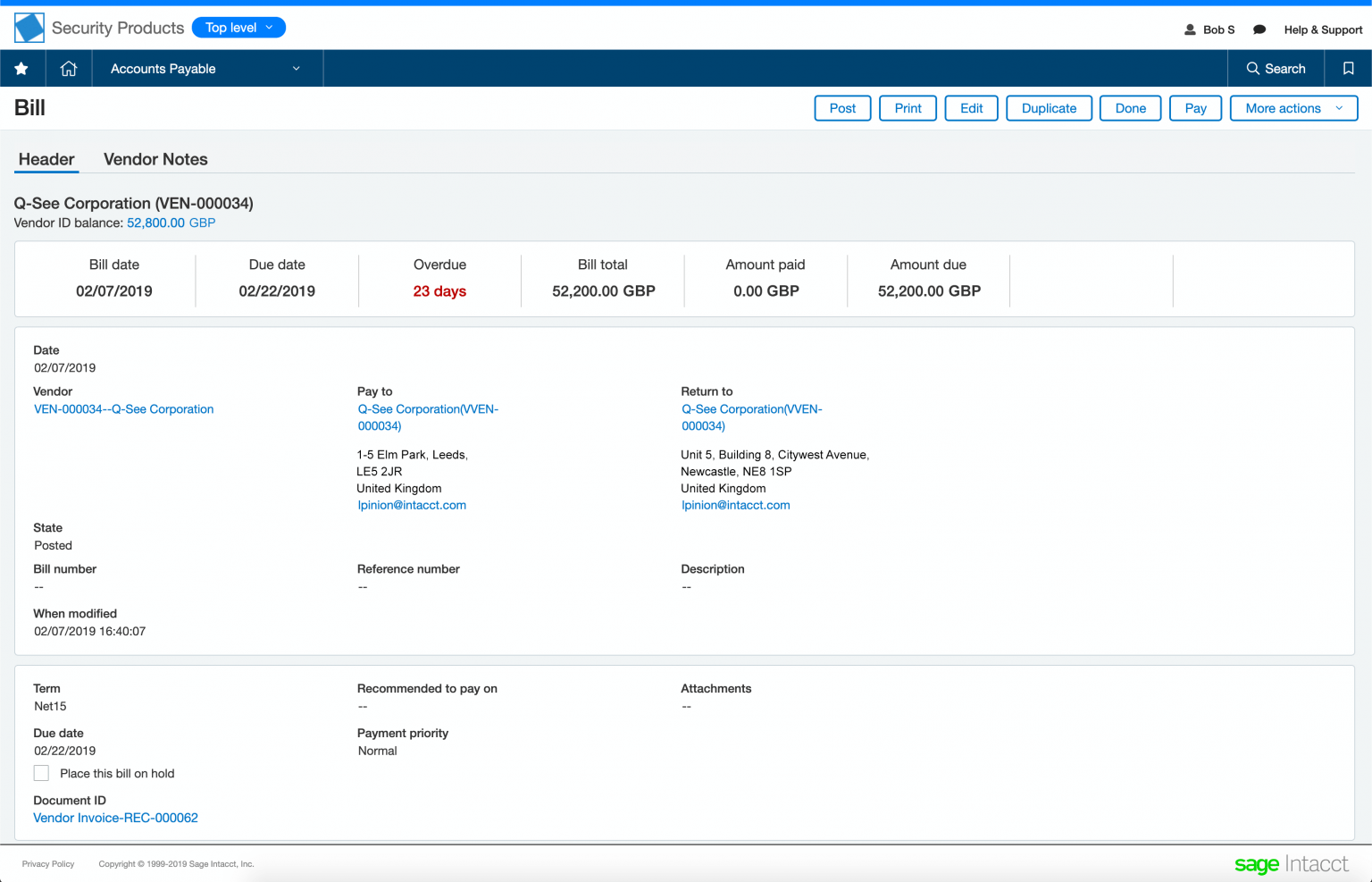The height and width of the screenshot is (882, 1372).
Task: Open favorites with the star icon
Action: tap(21, 69)
